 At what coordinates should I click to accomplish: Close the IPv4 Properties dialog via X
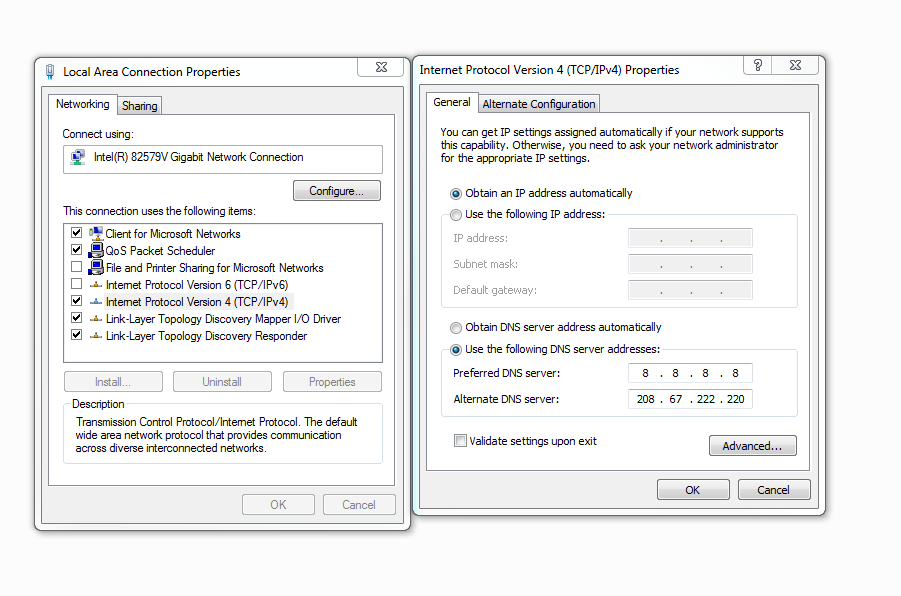pos(795,65)
